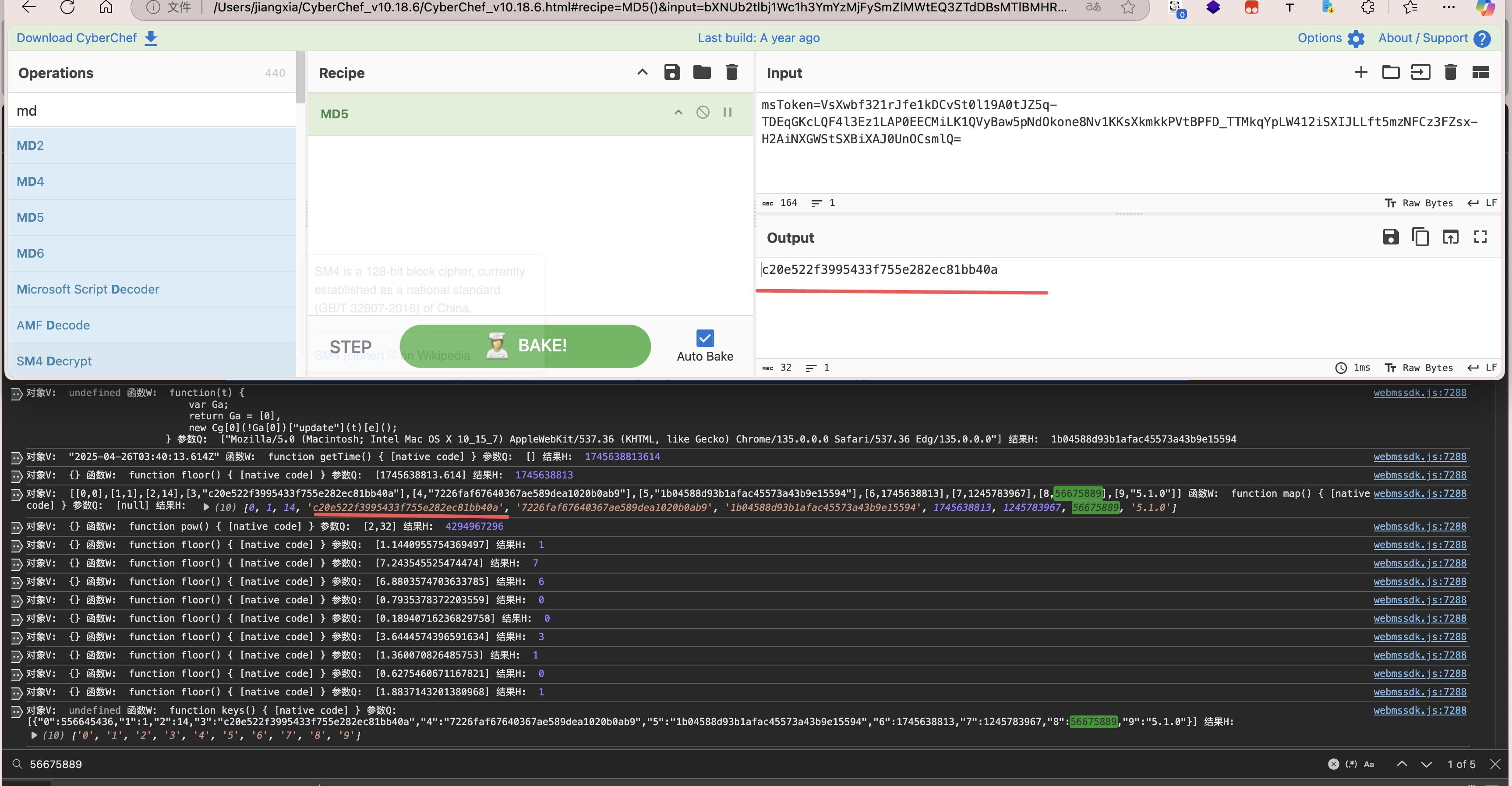The height and width of the screenshot is (786, 1512).
Task: Reset pane layout icon in Input header
Action: tap(1481, 72)
